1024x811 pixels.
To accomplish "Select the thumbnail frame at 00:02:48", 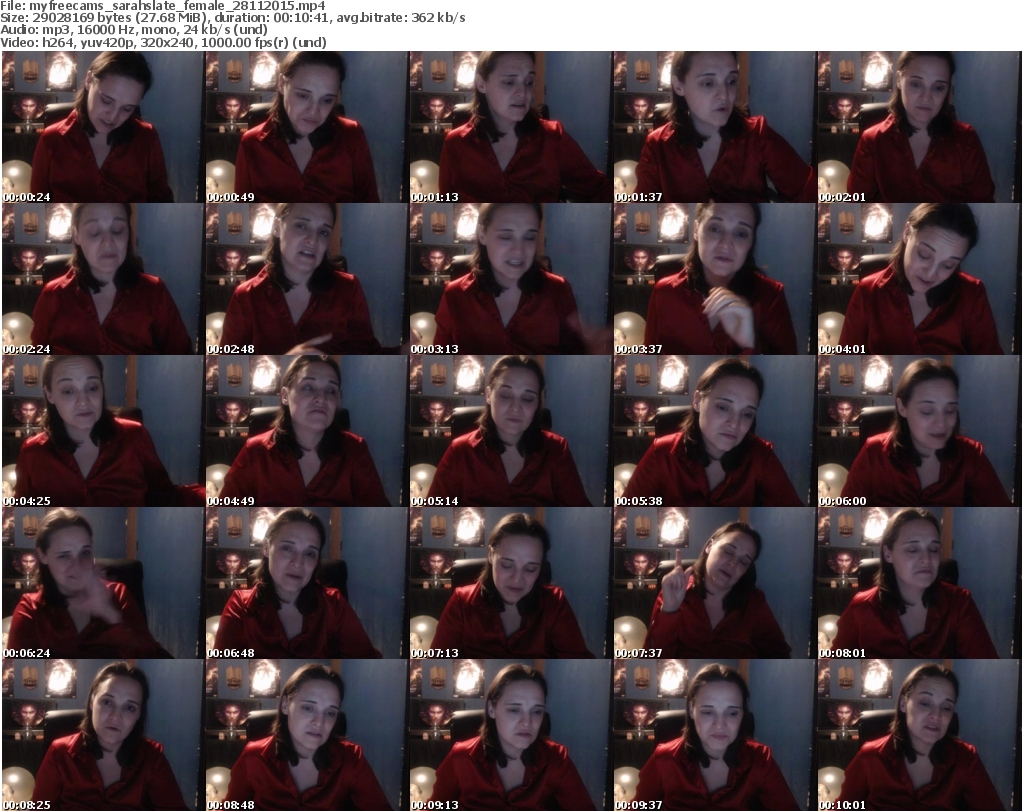I will (x=307, y=279).
